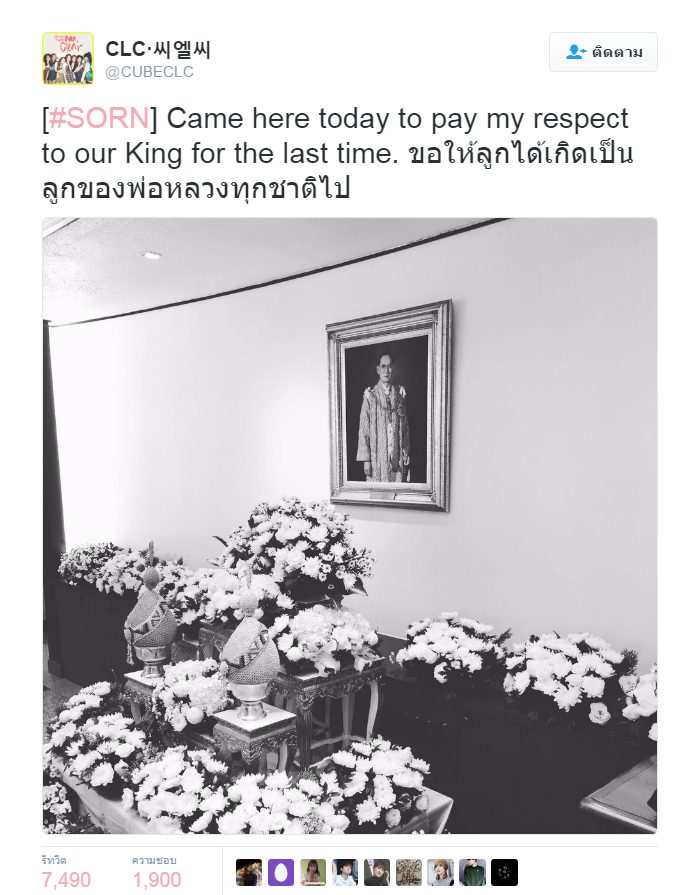The height and width of the screenshot is (895, 698).
Task: Enlarge the attached black-and-white tribute photo
Action: coord(350,526)
